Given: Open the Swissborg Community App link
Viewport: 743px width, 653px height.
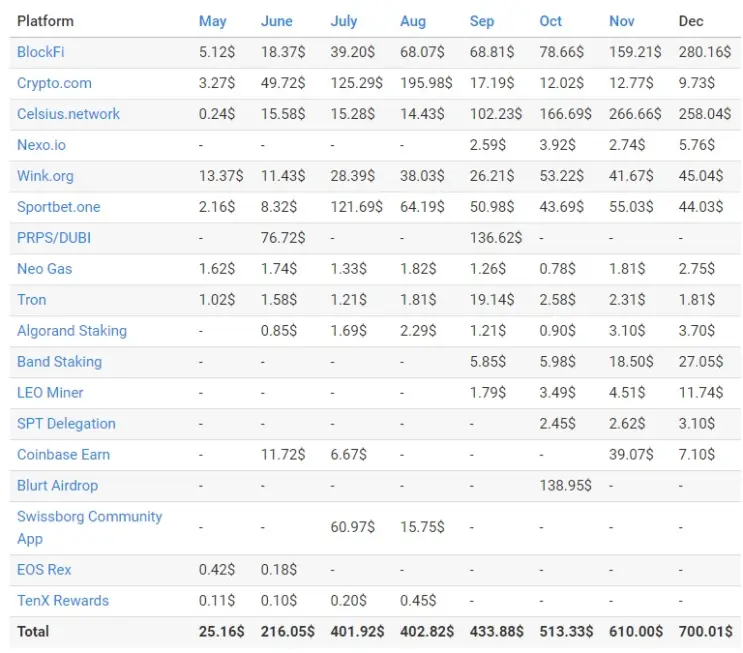Looking at the screenshot, I should (x=90, y=527).
